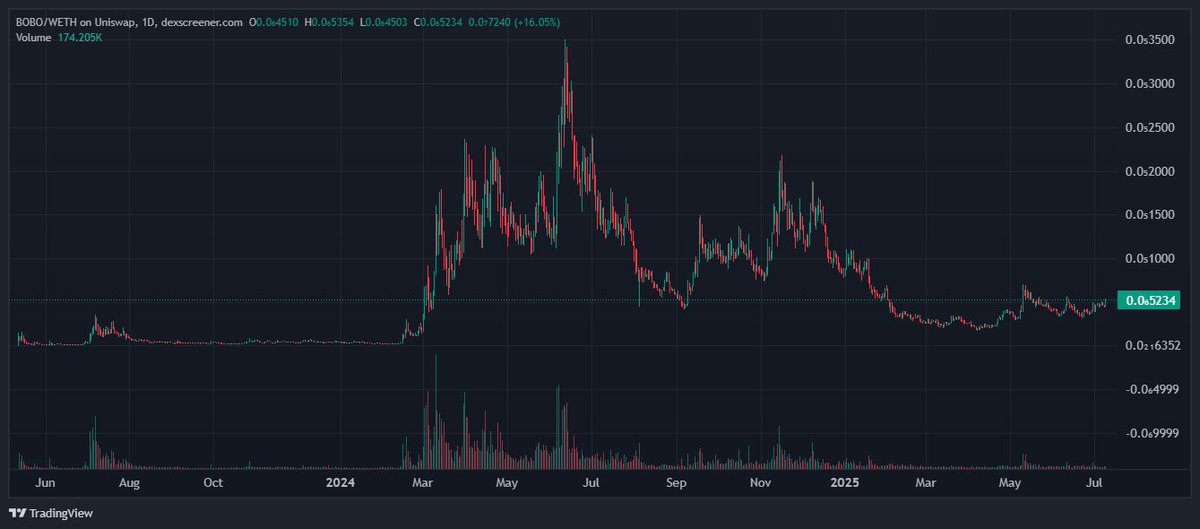Click the Mar label after 2024
Image resolution: width=1200 pixels, height=529 pixels.
tap(423, 483)
